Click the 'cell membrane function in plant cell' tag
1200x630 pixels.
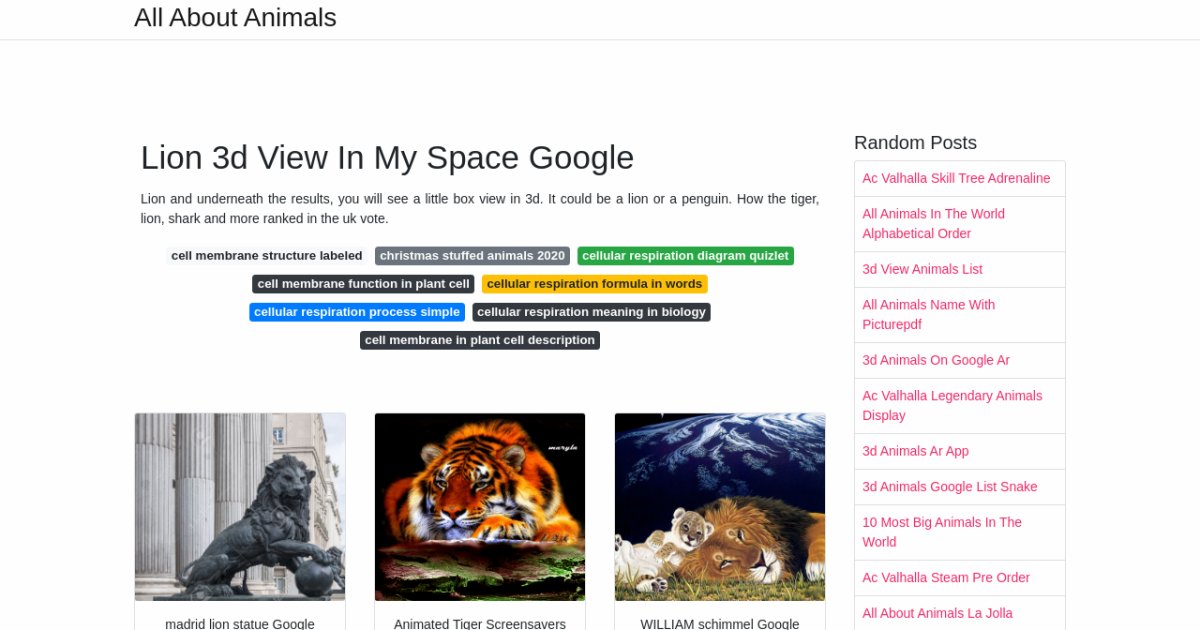(363, 284)
